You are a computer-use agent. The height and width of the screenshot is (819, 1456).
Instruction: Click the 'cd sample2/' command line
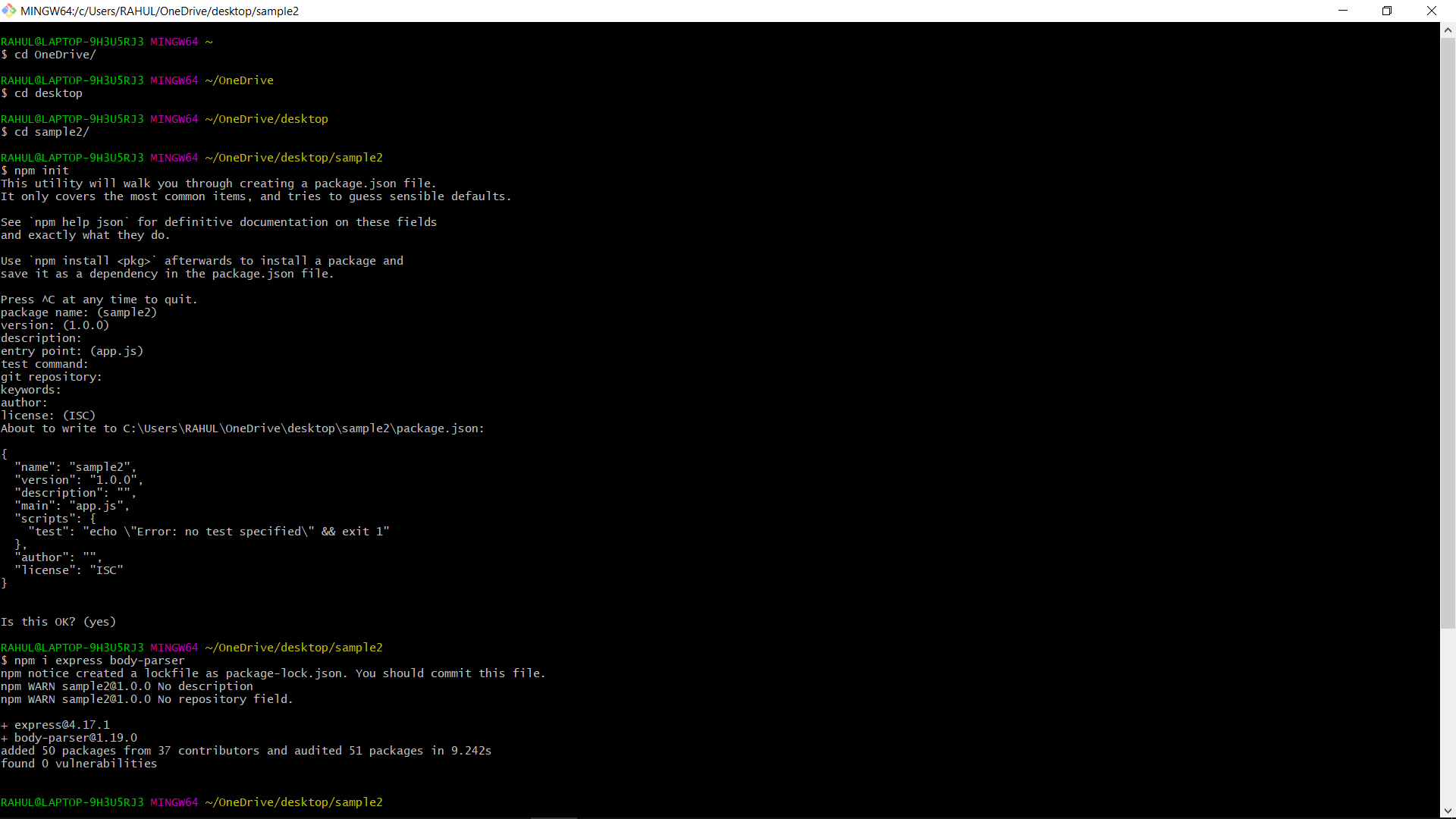click(x=52, y=132)
